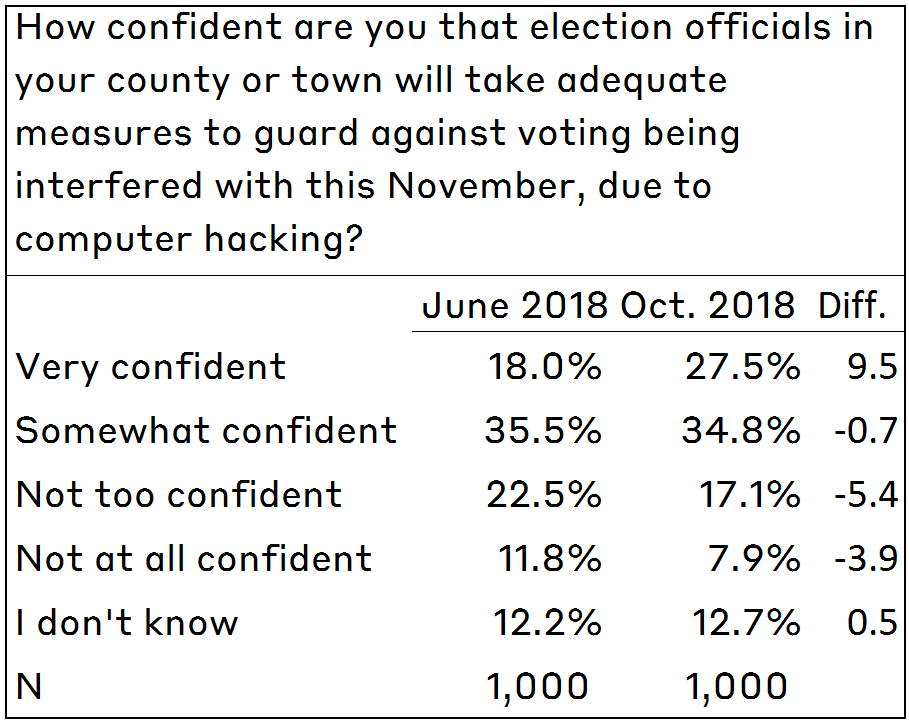Image resolution: width=909 pixels, height=724 pixels.
Task: Click the 35.5% Somewhat confident June value
Action: click(543, 431)
